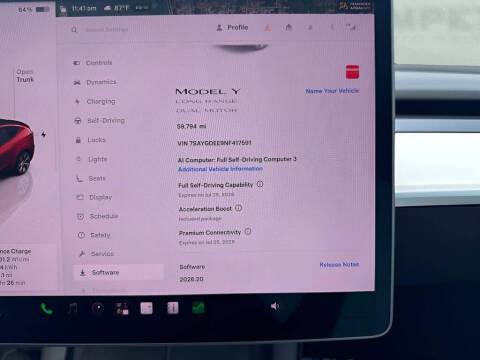The height and width of the screenshot is (360, 480).
Task: Open the all-apps launcher with colored squares
Action: 122,308
